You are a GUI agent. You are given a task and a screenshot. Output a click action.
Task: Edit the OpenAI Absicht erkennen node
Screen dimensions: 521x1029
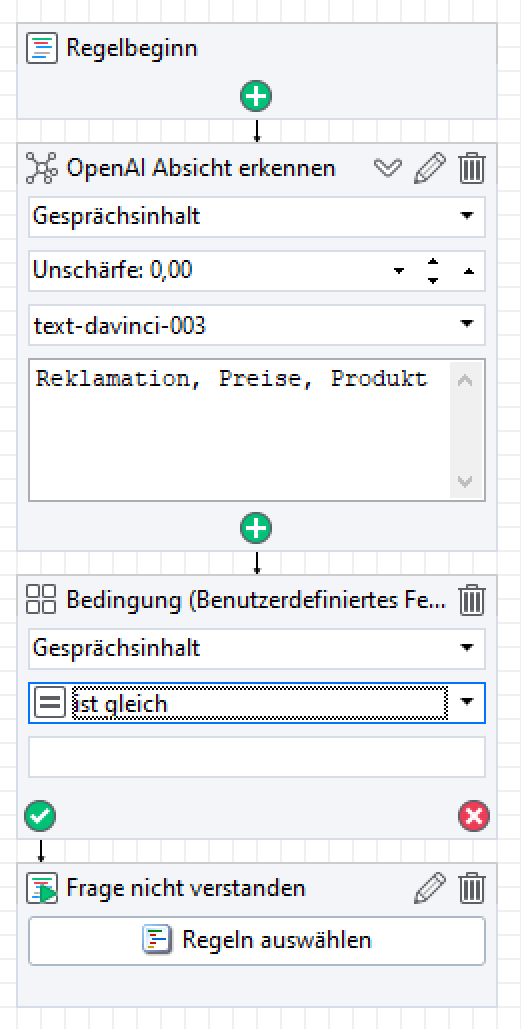tap(430, 169)
